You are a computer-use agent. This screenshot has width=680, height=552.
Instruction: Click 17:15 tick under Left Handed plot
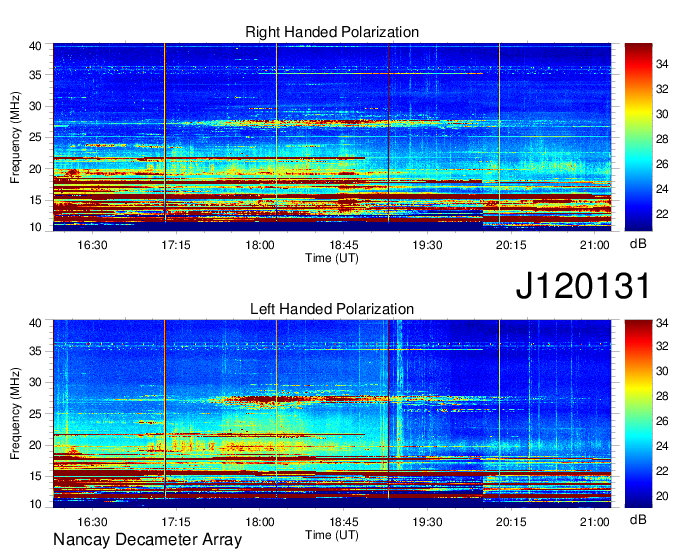pos(176,522)
